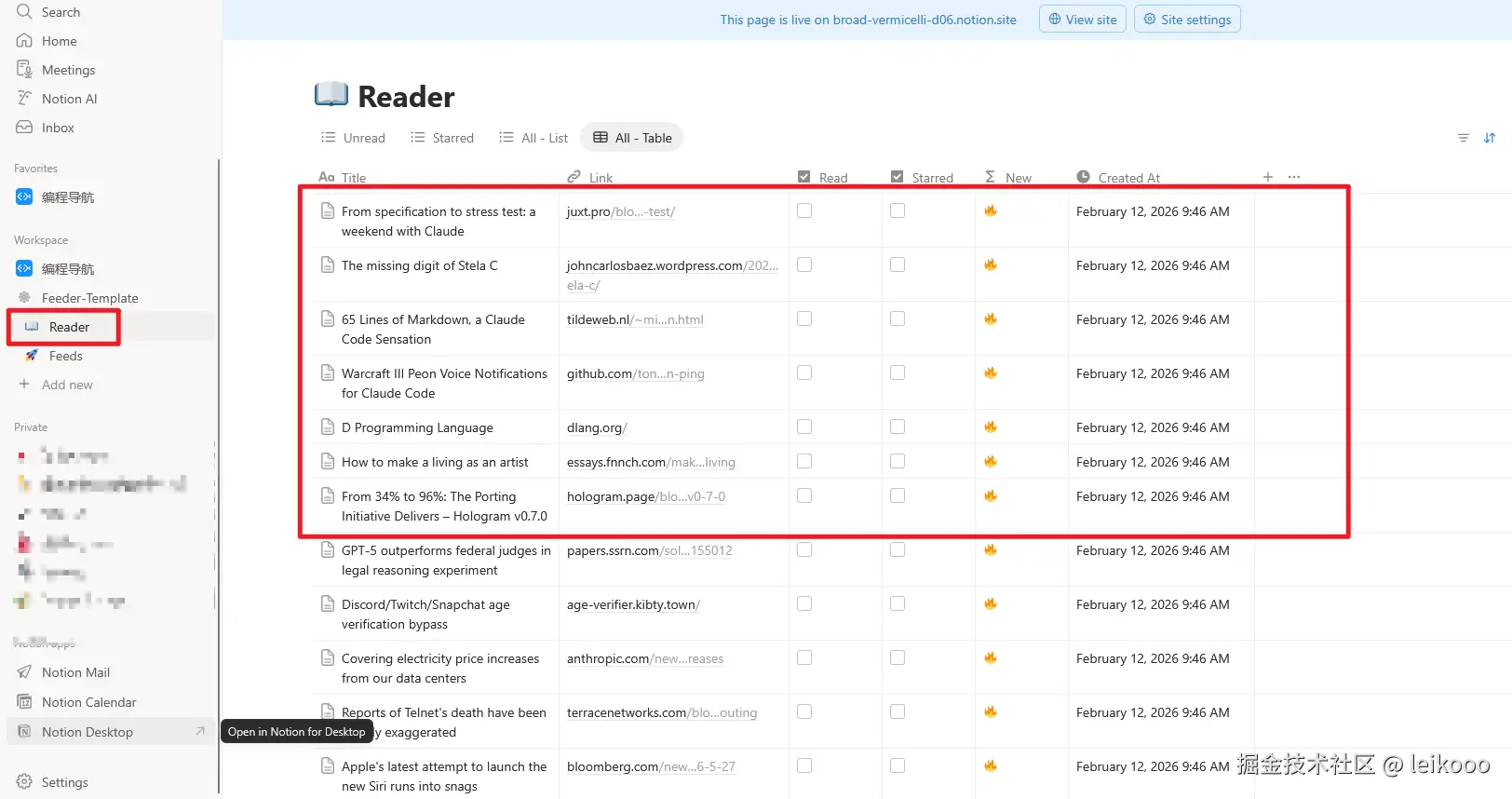Screen dimensions: 1512x799
Task: Check Read for 'Warcraft III Peon Voice Notifications'
Action: pyautogui.click(x=804, y=373)
